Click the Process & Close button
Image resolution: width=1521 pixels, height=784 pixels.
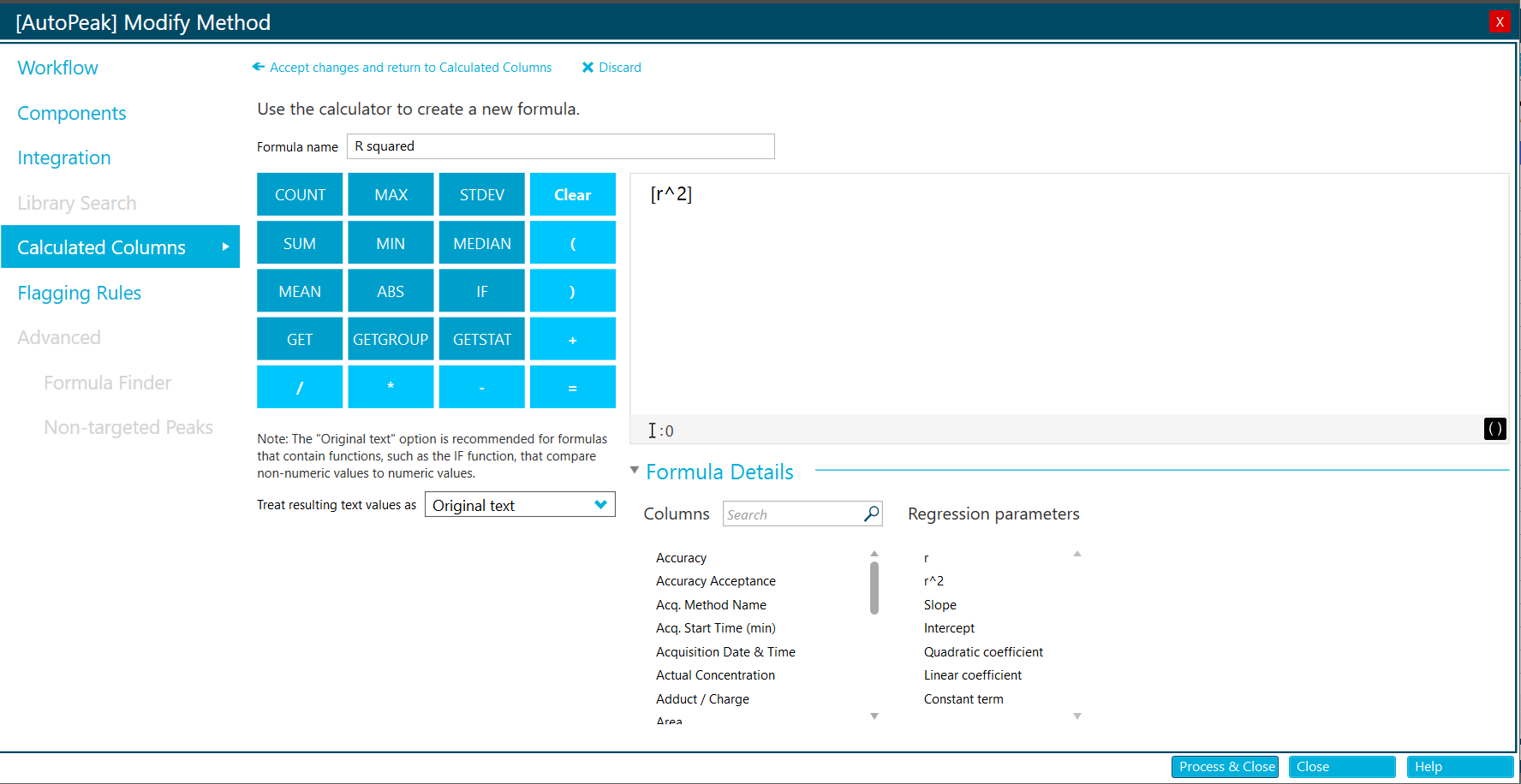[1225, 767]
